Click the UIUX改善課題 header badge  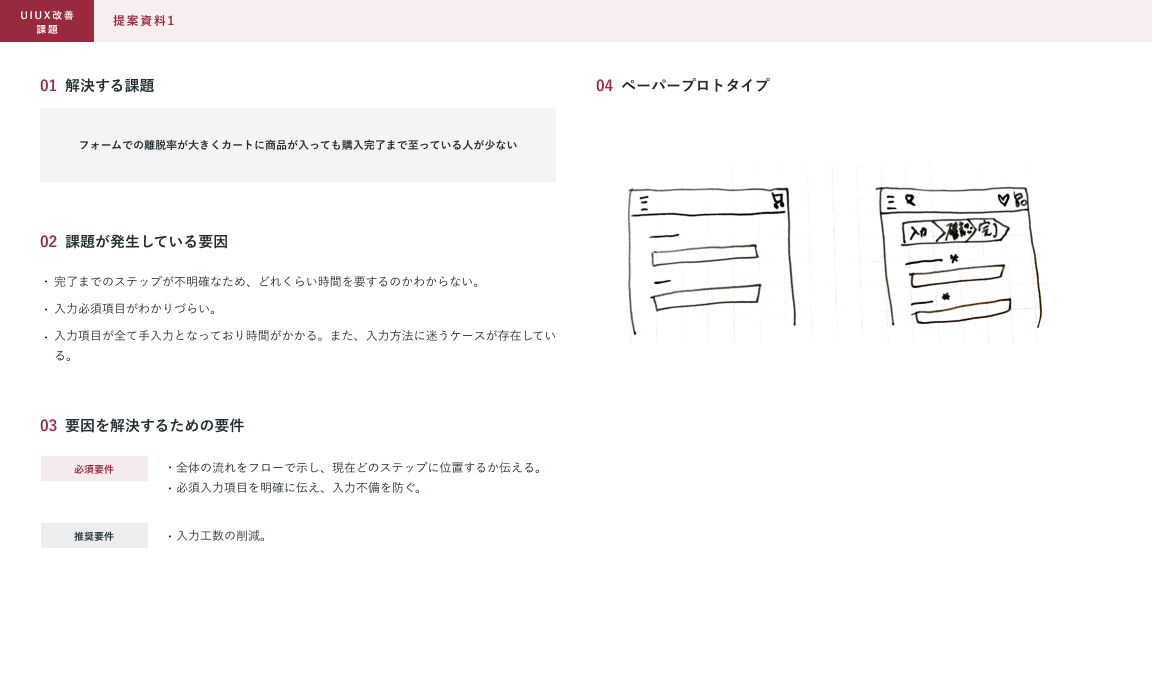47,21
